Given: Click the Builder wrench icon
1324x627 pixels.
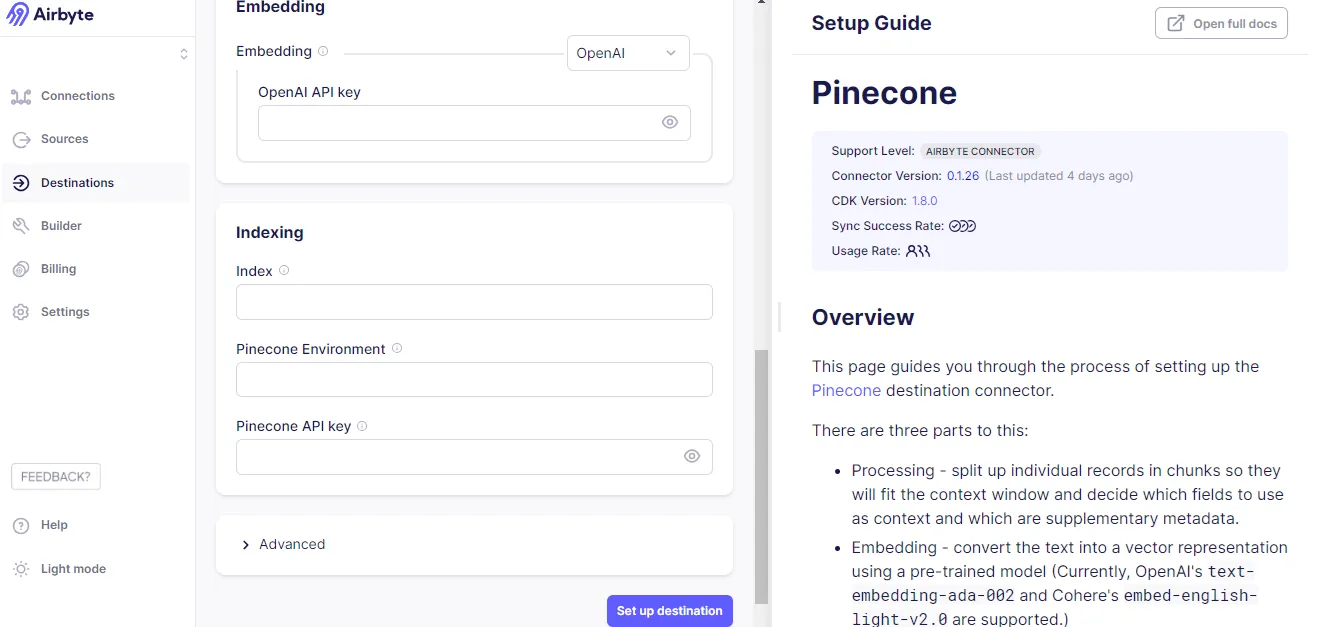Looking at the screenshot, I should (21, 226).
